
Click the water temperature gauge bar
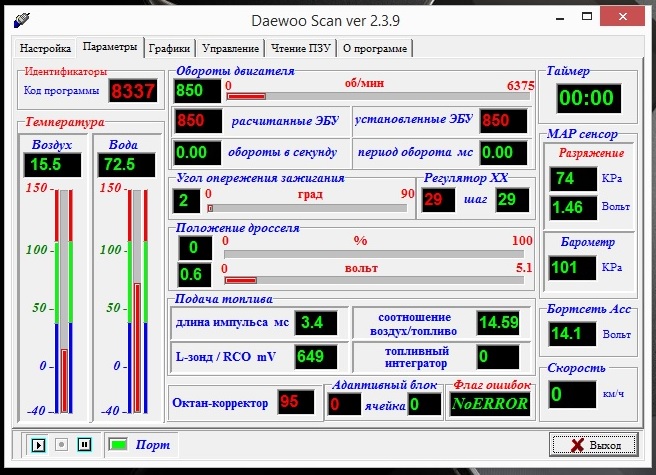click(138, 299)
